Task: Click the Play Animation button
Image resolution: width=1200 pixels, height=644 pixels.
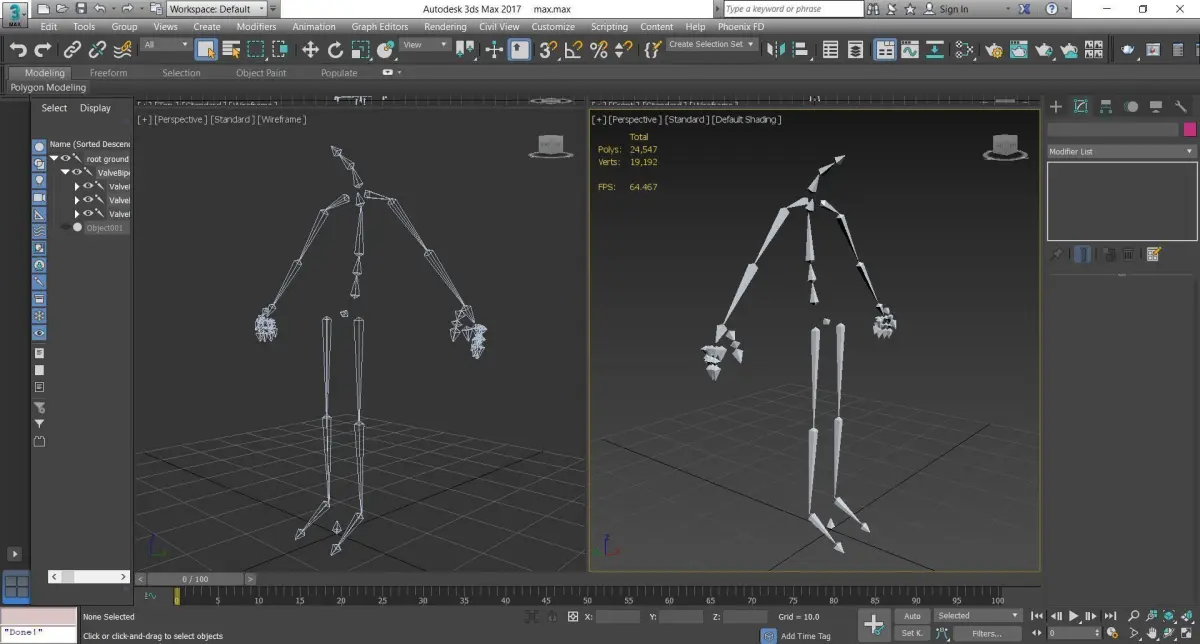Action: pyautogui.click(x=1074, y=616)
